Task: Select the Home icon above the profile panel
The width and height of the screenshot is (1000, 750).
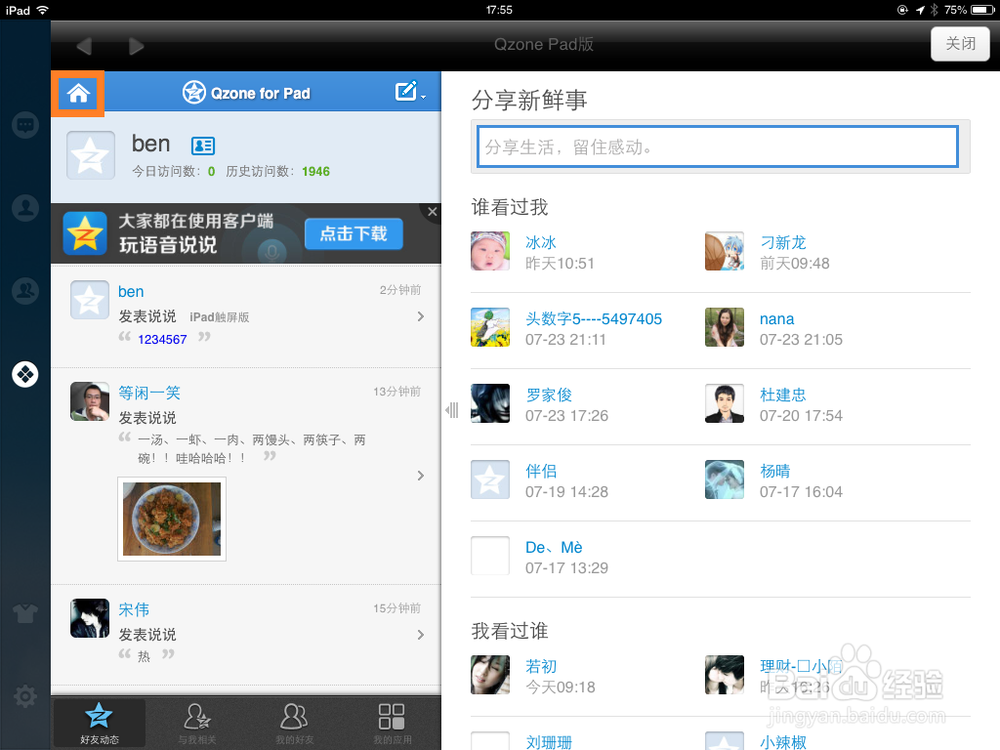Action: tap(78, 92)
